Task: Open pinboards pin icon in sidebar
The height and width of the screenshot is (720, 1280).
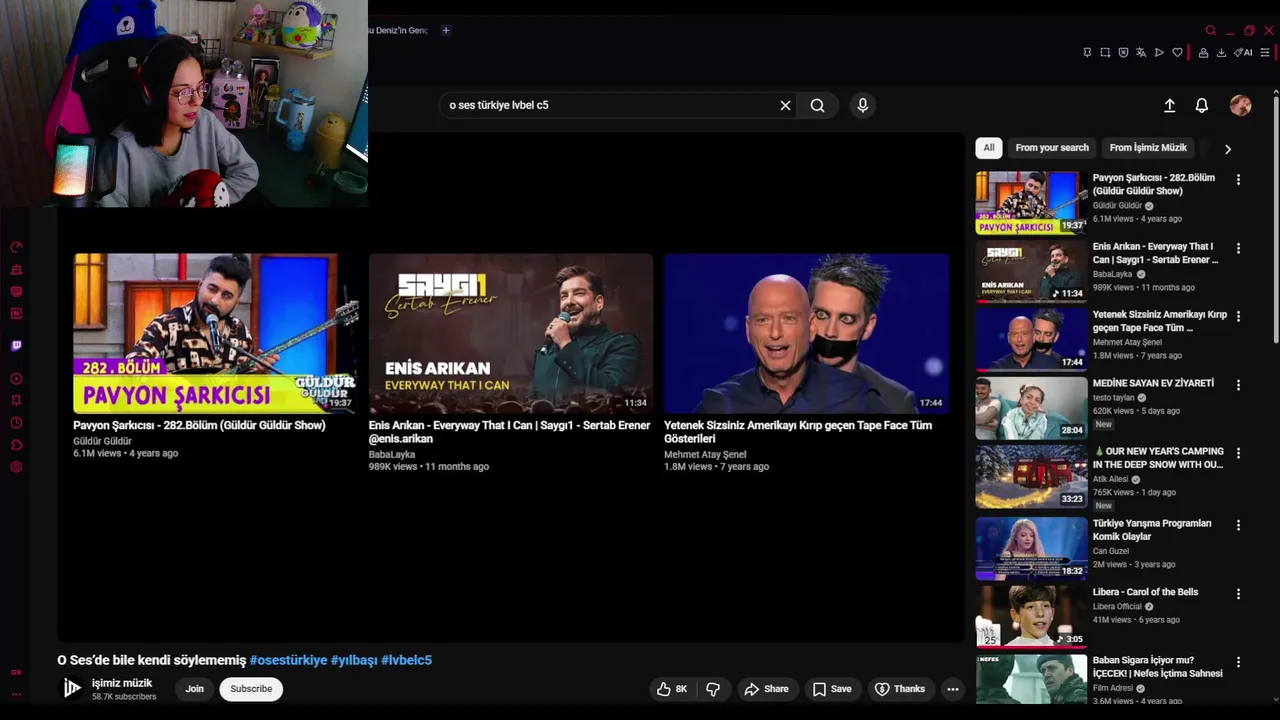Action: click(x=16, y=401)
